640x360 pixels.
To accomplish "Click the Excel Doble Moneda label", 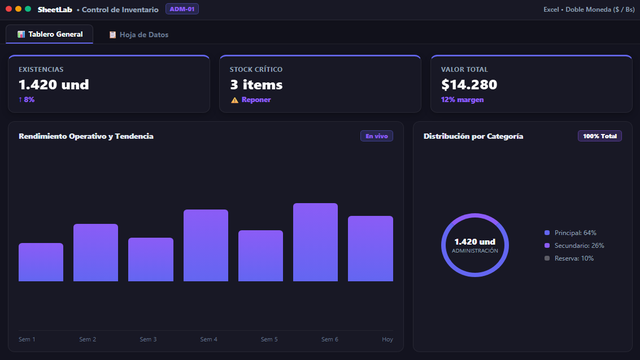I will [x=589, y=9].
